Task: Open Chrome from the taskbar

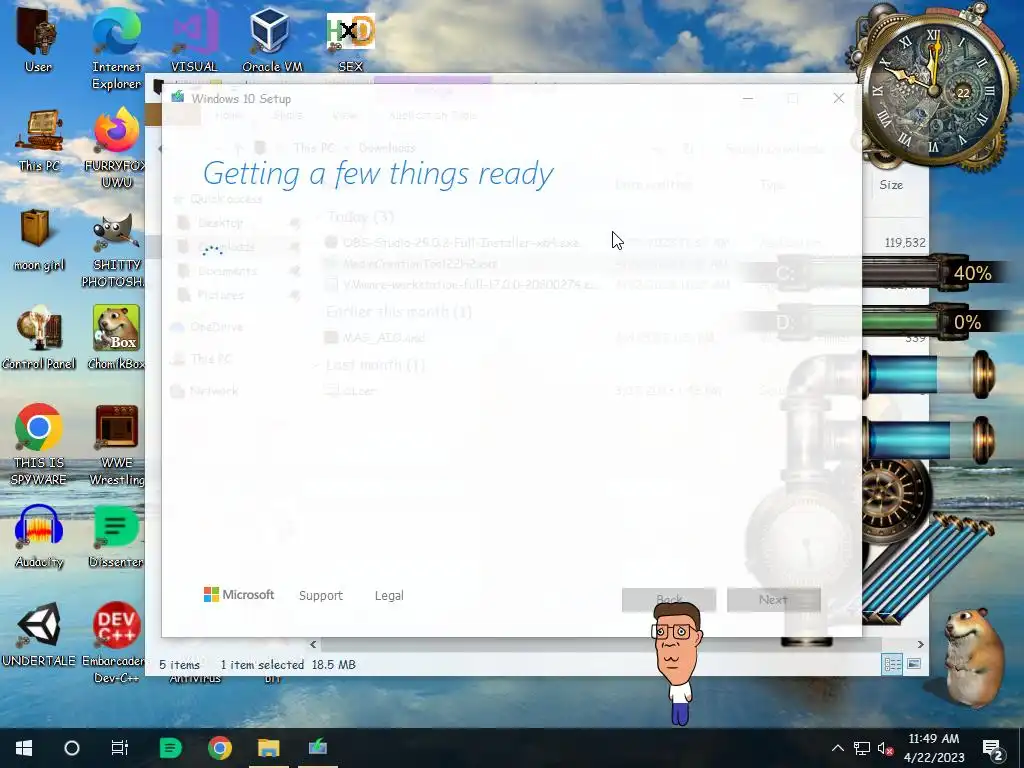Action: (x=219, y=748)
